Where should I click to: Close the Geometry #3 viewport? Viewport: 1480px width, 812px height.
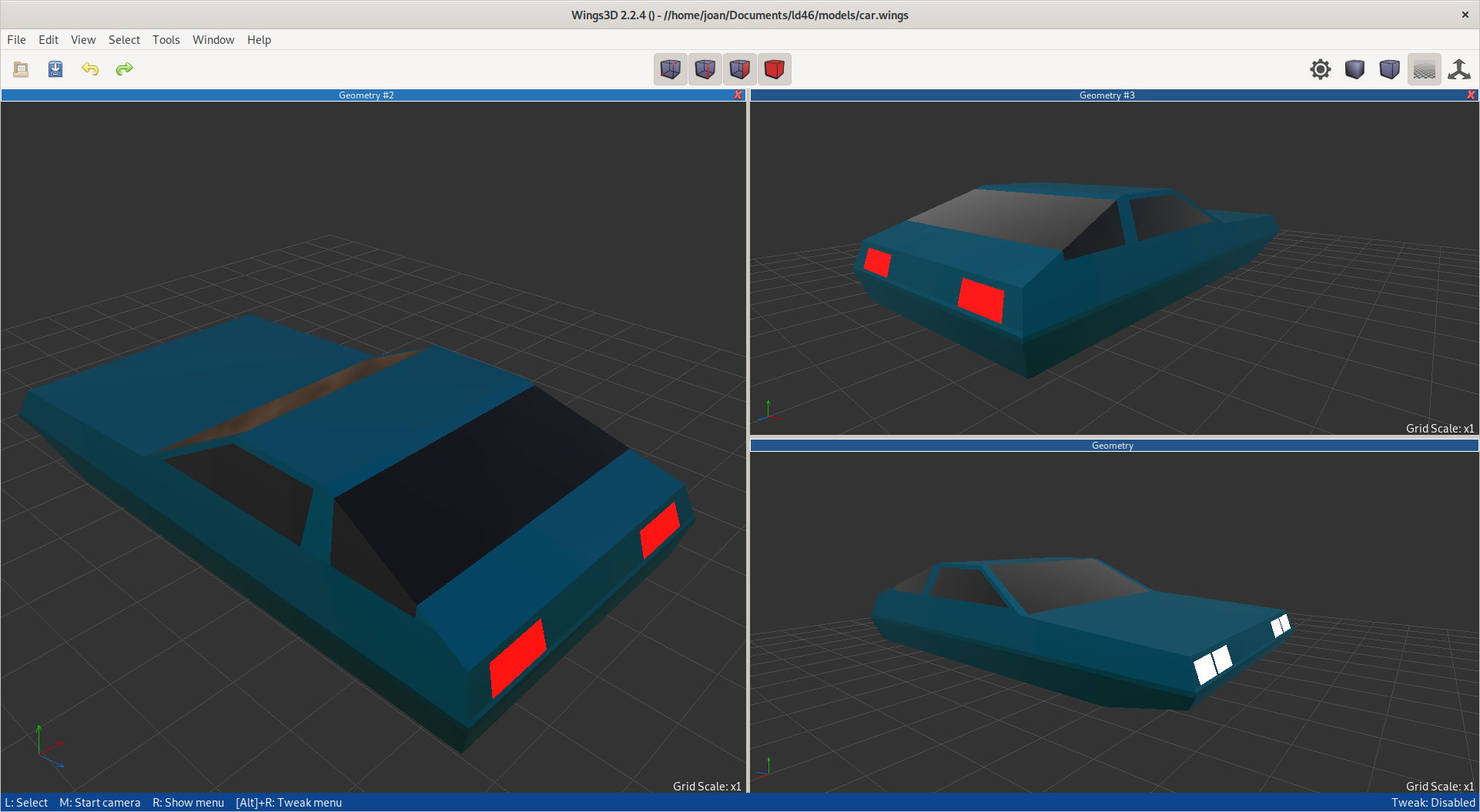click(1472, 95)
